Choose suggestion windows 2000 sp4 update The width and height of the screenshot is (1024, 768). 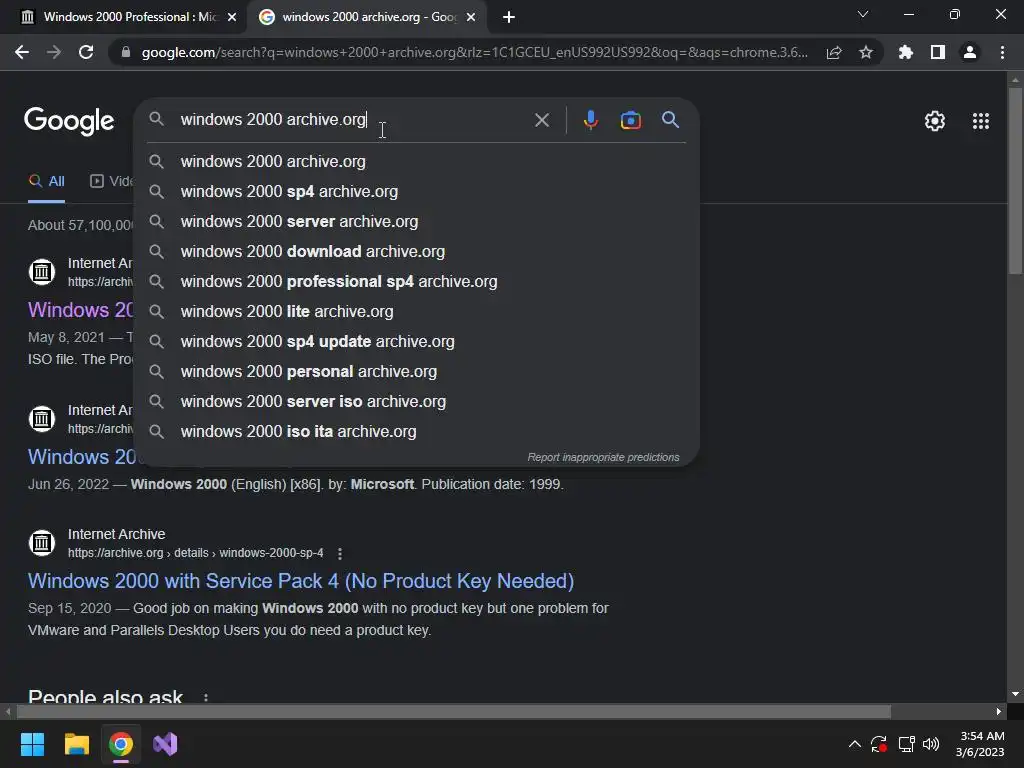pyautogui.click(x=417, y=342)
